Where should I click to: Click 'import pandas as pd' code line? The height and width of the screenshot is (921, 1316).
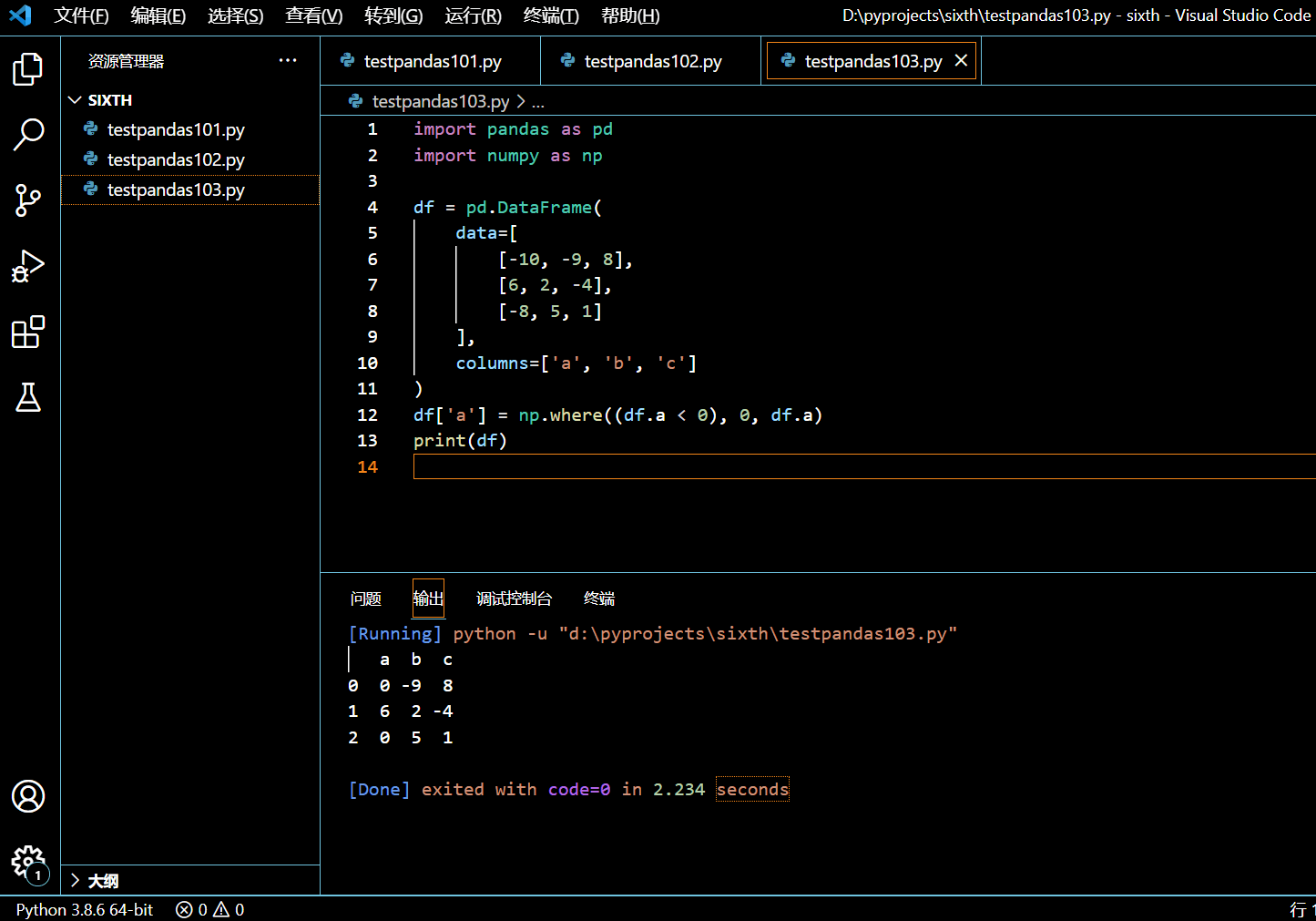pyautogui.click(x=513, y=129)
